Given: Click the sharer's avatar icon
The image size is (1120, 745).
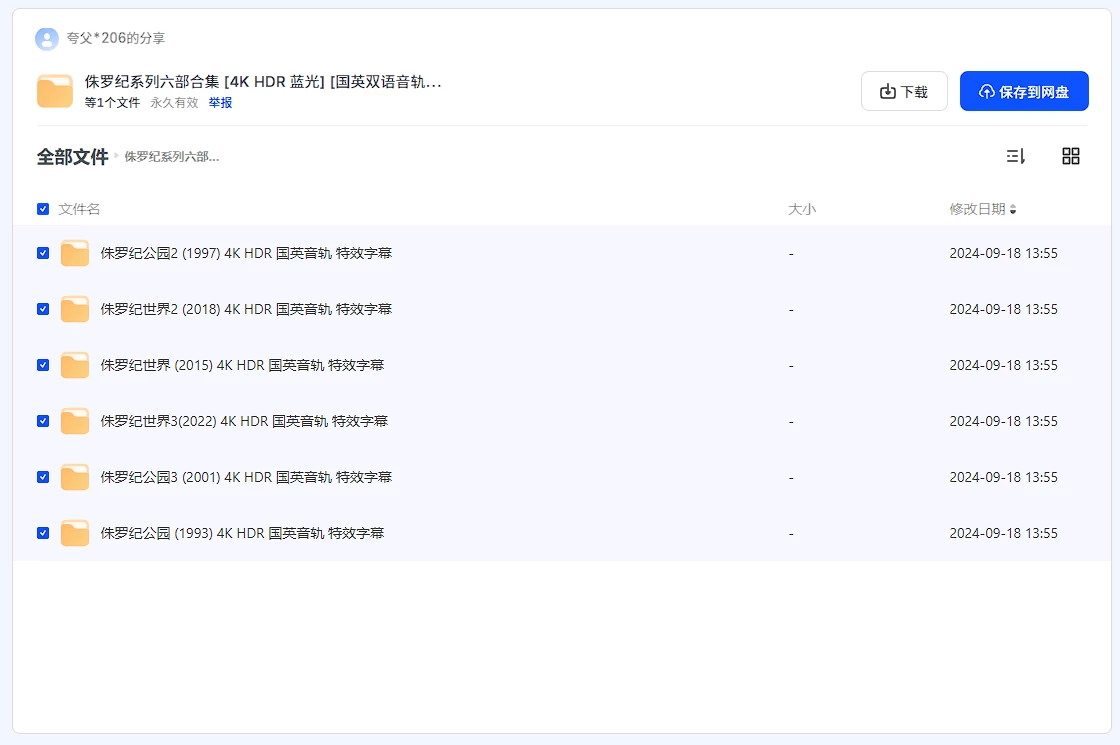Looking at the screenshot, I should click(47, 39).
